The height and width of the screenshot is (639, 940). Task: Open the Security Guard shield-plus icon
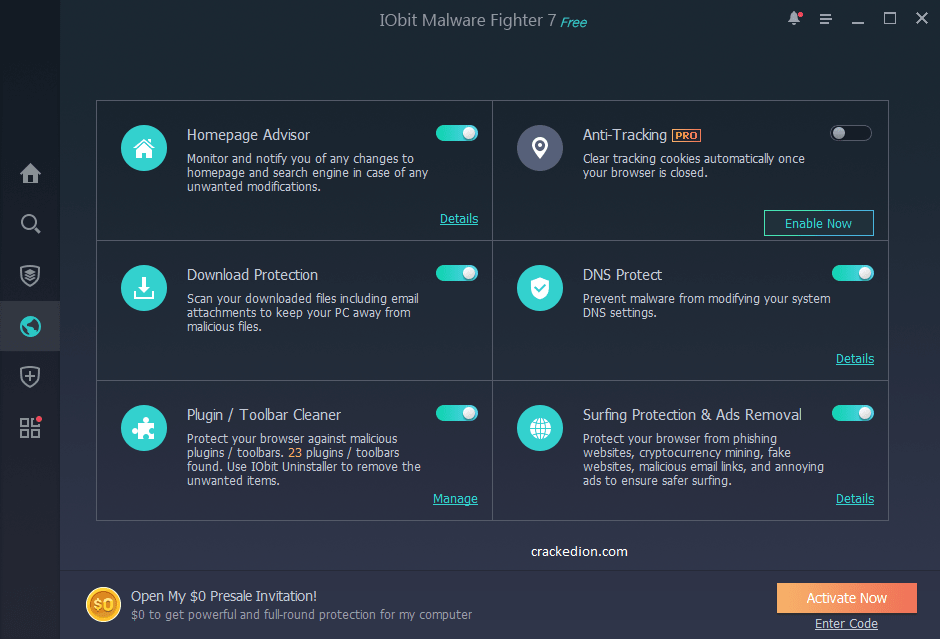(x=30, y=376)
